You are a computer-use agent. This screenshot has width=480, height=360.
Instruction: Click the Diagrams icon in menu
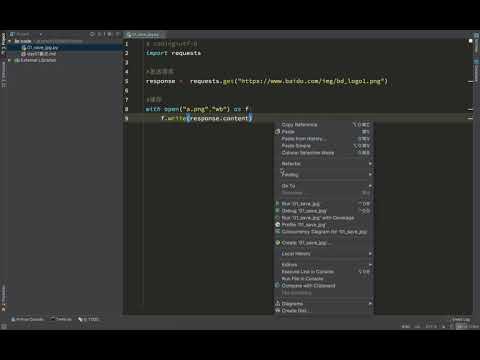277,304
